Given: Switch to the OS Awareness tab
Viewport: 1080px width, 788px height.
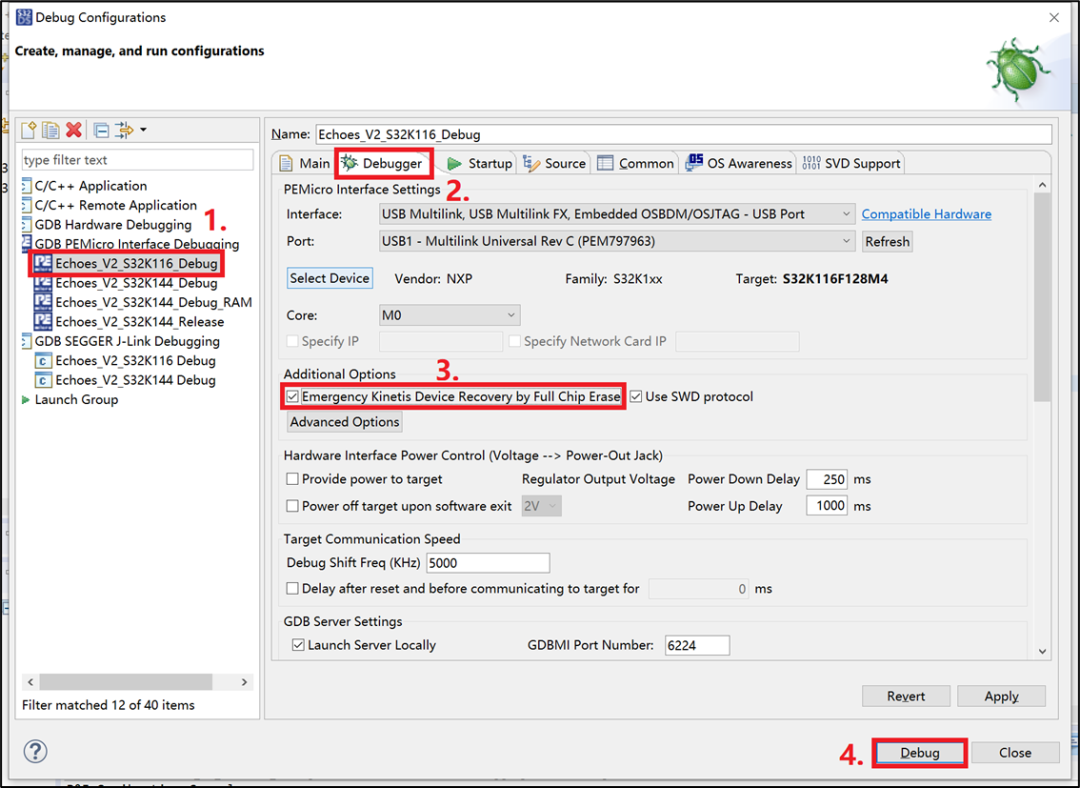Looking at the screenshot, I should click(x=739, y=163).
